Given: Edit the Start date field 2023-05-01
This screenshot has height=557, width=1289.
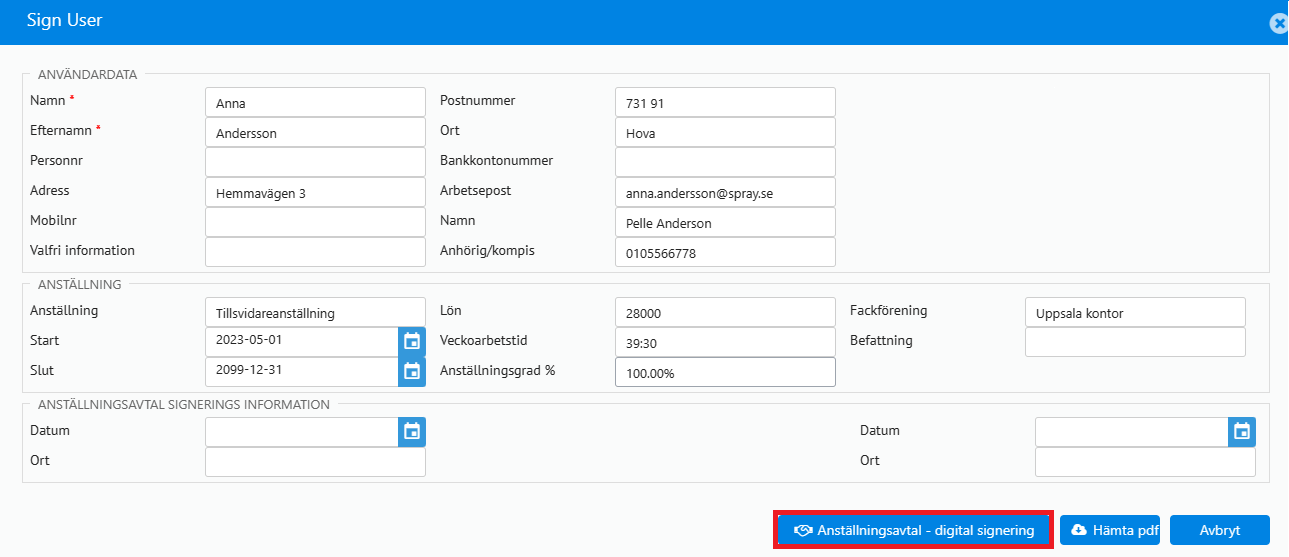Looking at the screenshot, I should click(x=302, y=342).
